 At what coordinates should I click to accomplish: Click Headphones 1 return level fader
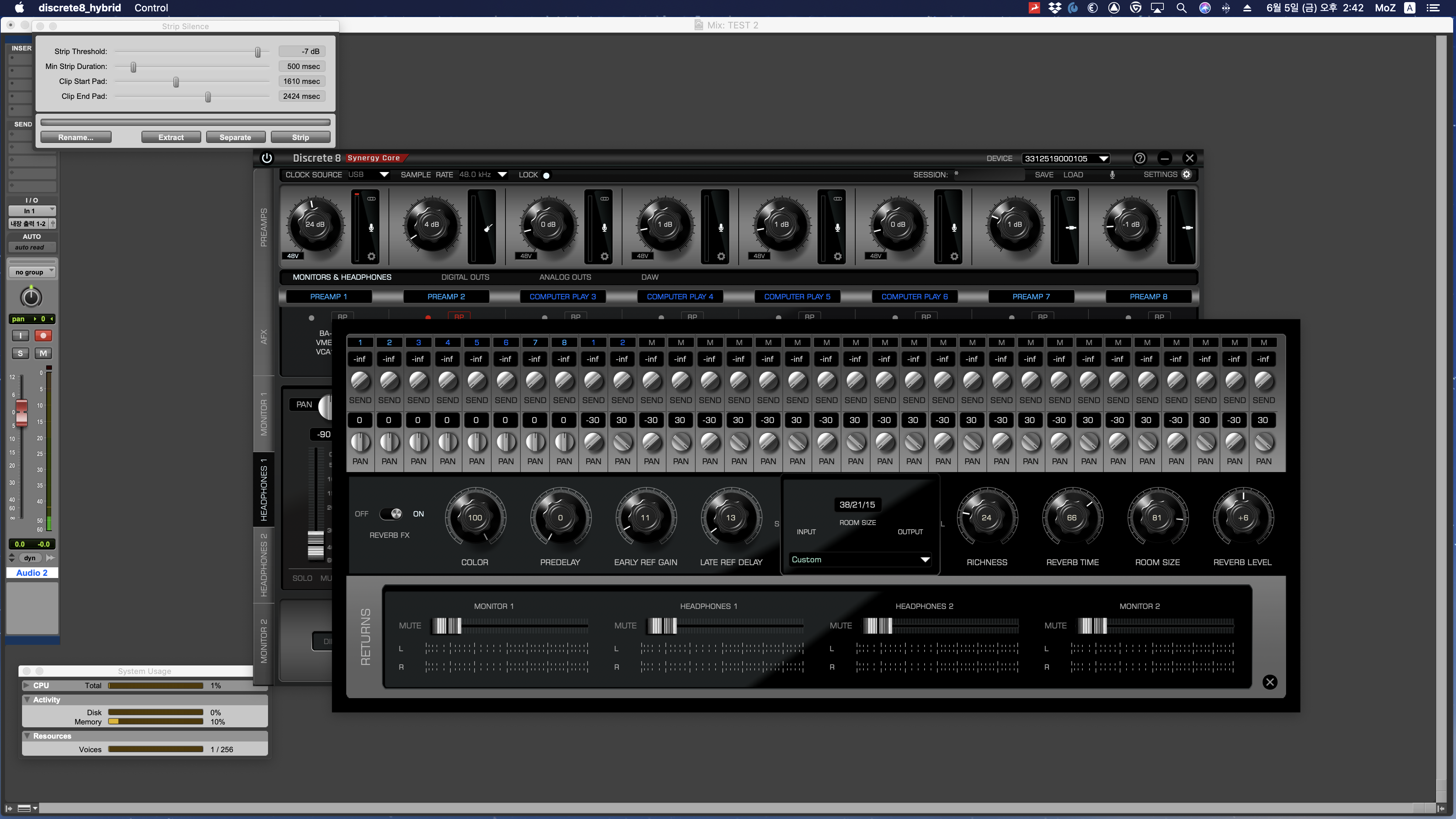point(662,626)
